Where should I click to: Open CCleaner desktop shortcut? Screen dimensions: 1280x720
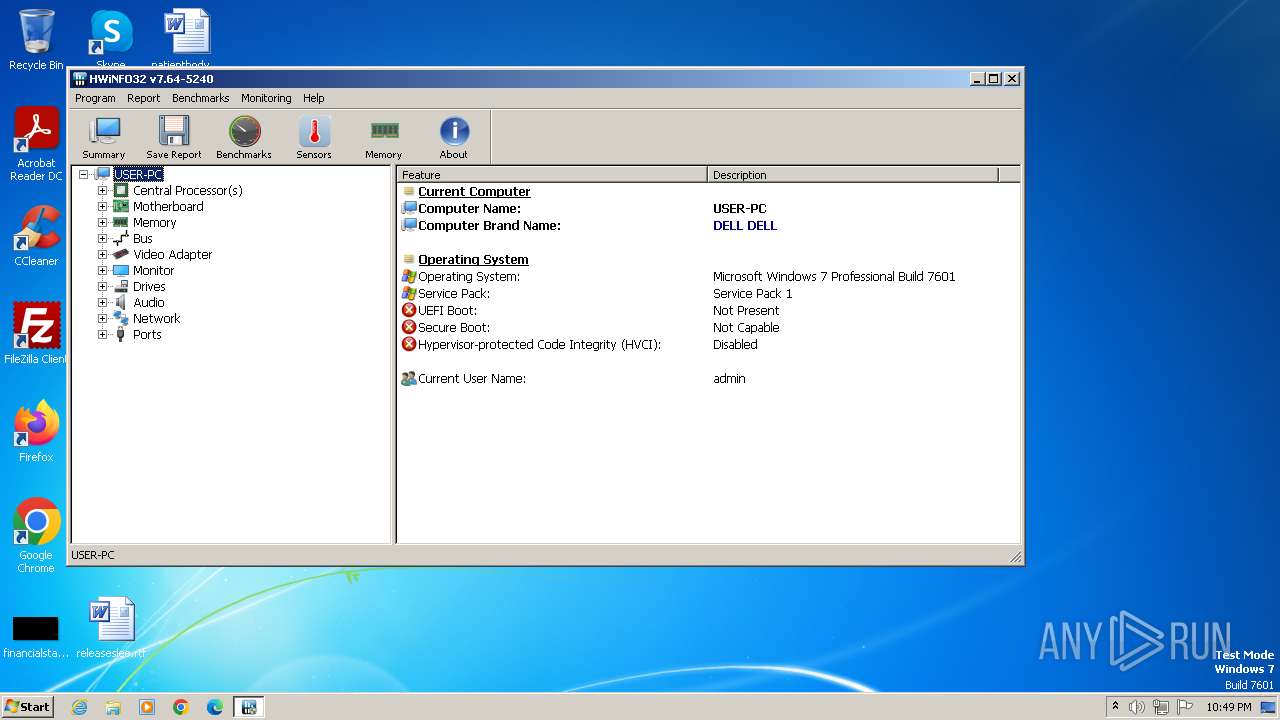coord(36,236)
